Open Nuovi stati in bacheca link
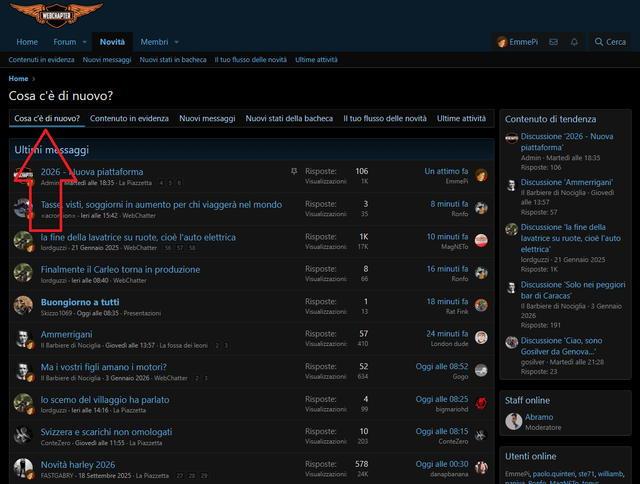The width and height of the screenshot is (640, 484). pos(173,60)
